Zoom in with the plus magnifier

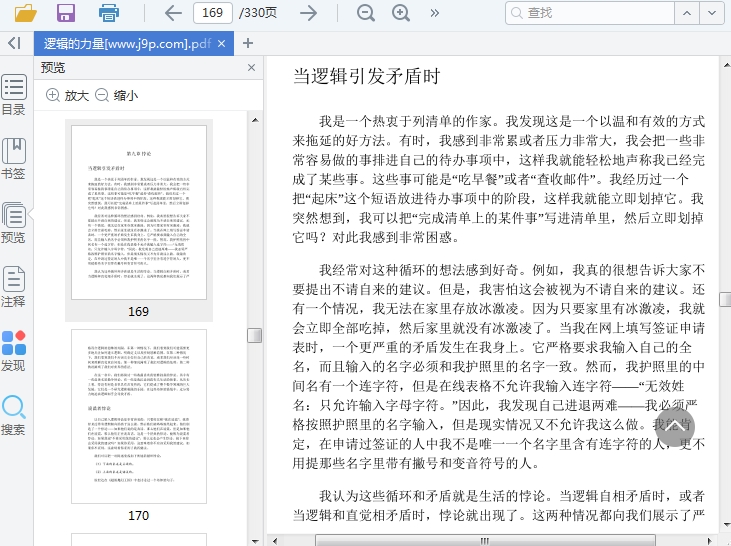[x=401, y=13]
